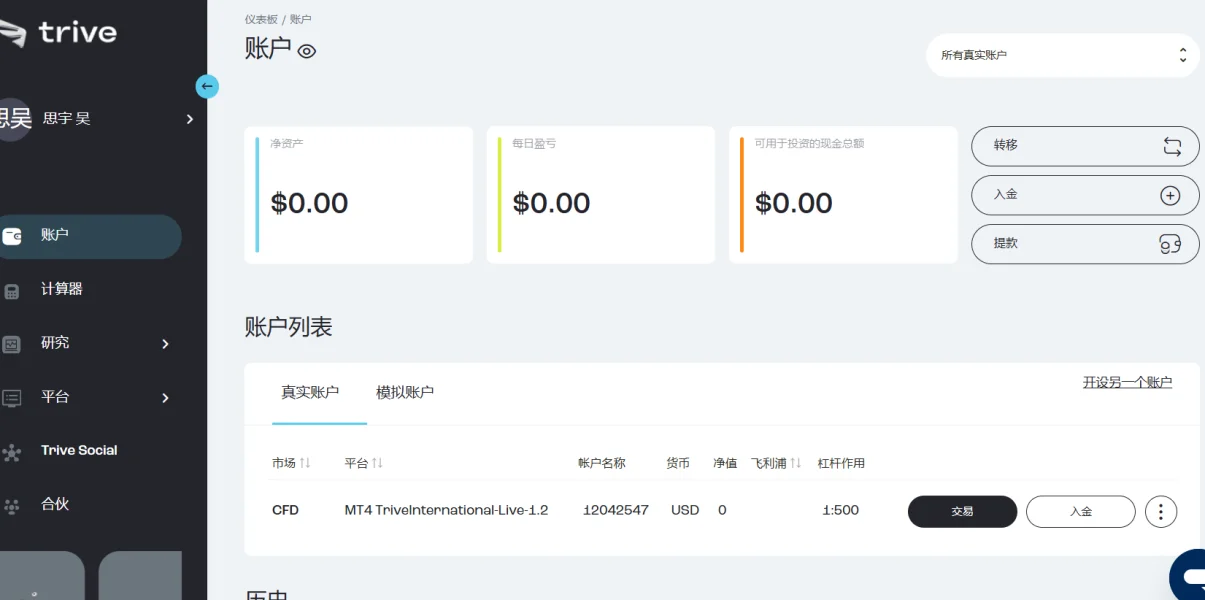1205x600 pixels.
Task: Click the Trive Social icon
Action: pos(12,452)
